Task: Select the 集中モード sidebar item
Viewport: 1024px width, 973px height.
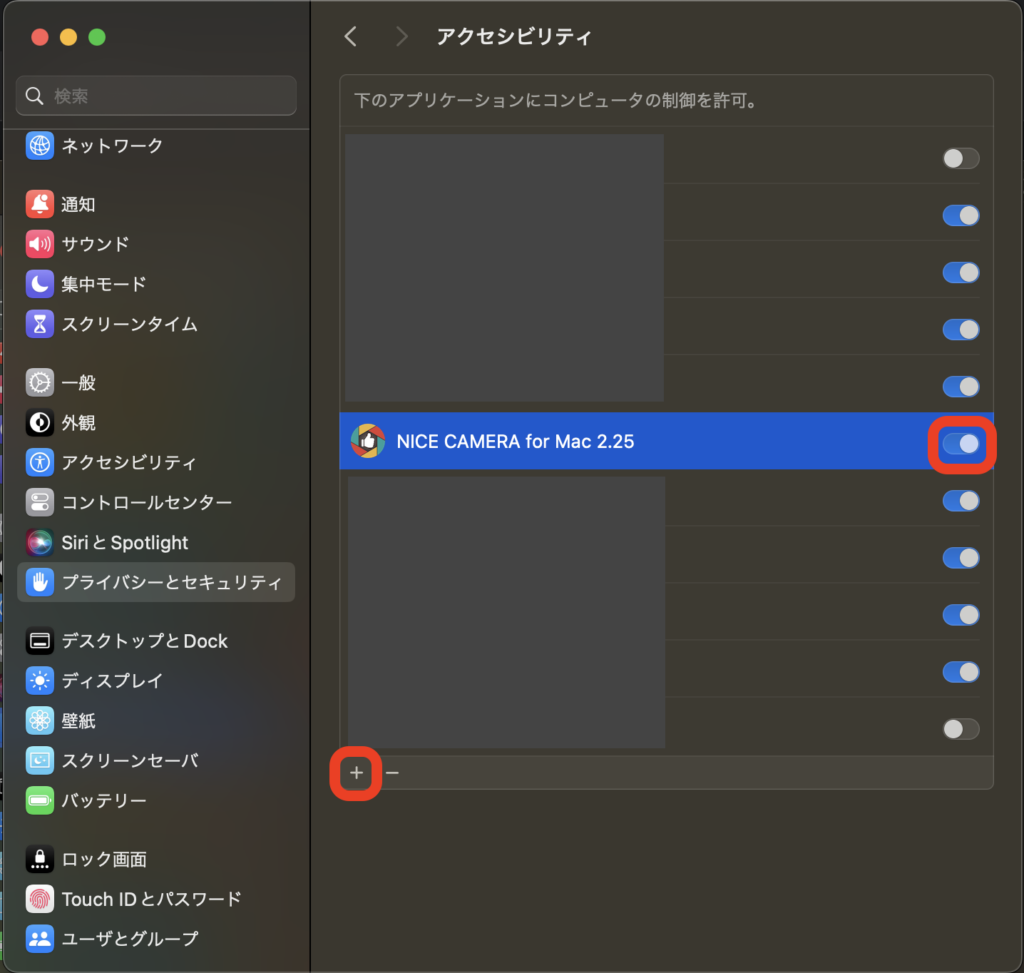Action: pos(156,284)
